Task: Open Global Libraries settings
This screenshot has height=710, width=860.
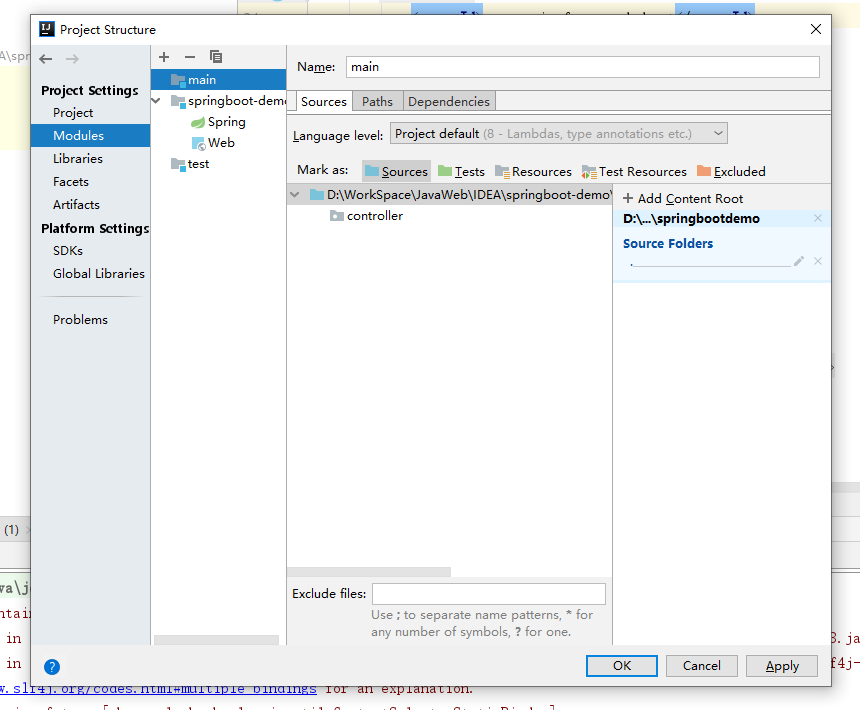Action: click(x=99, y=274)
